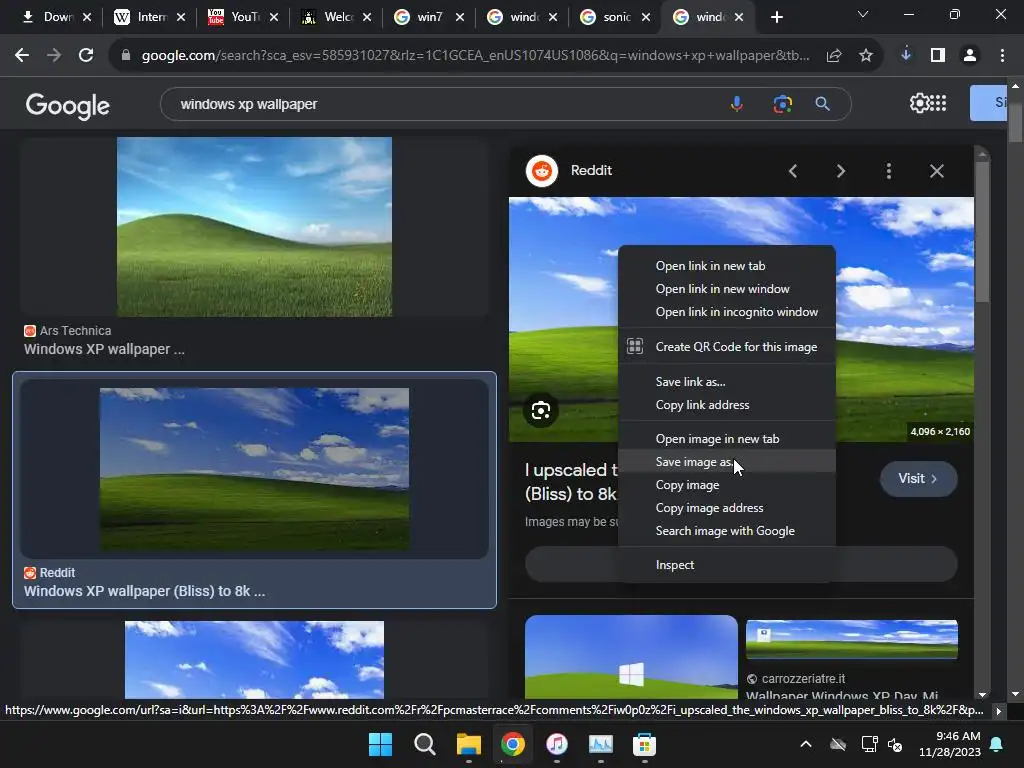Select the Reddit Bliss thumbnail
The width and height of the screenshot is (1024, 768).
coord(254,469)
